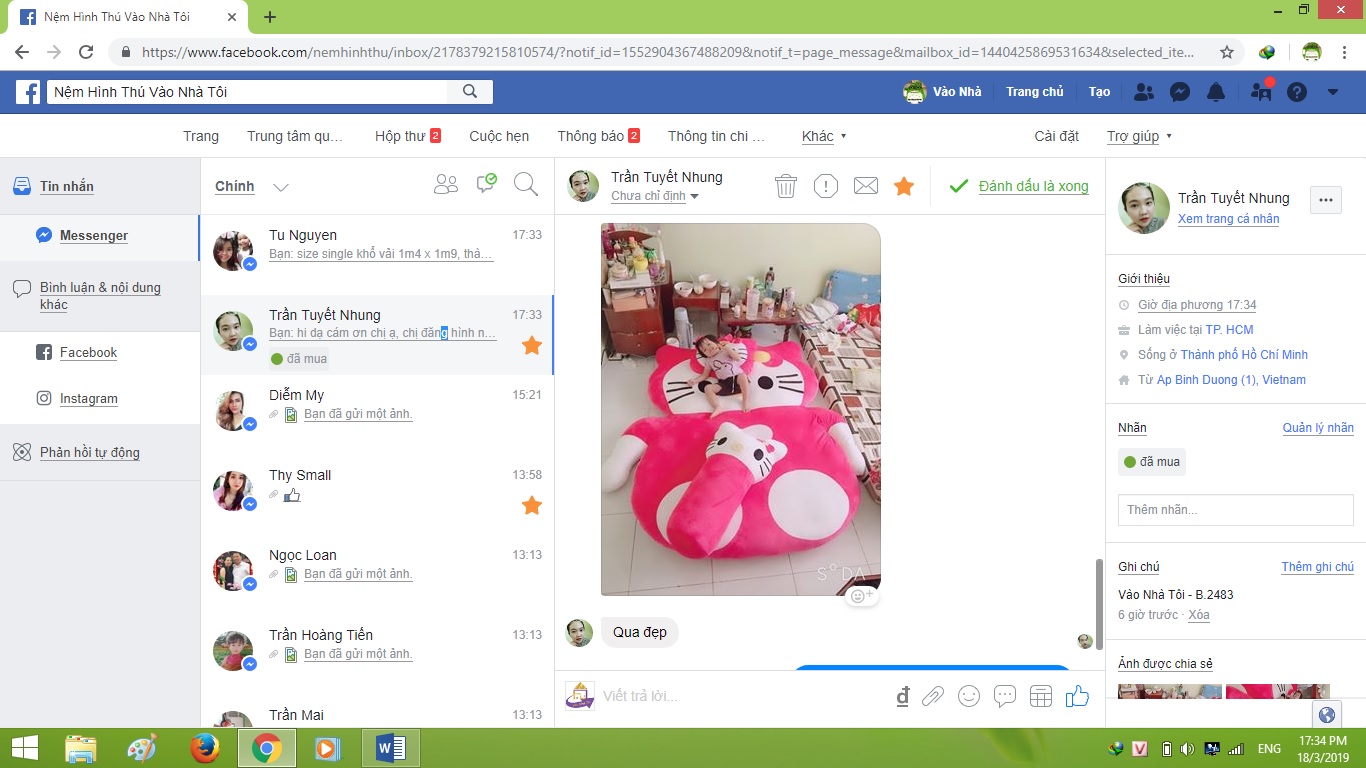The height and width of the screenshot is (768, 1366).
Task: Select Bình luận & nội dung khác
Action: [x=100, y=296]
